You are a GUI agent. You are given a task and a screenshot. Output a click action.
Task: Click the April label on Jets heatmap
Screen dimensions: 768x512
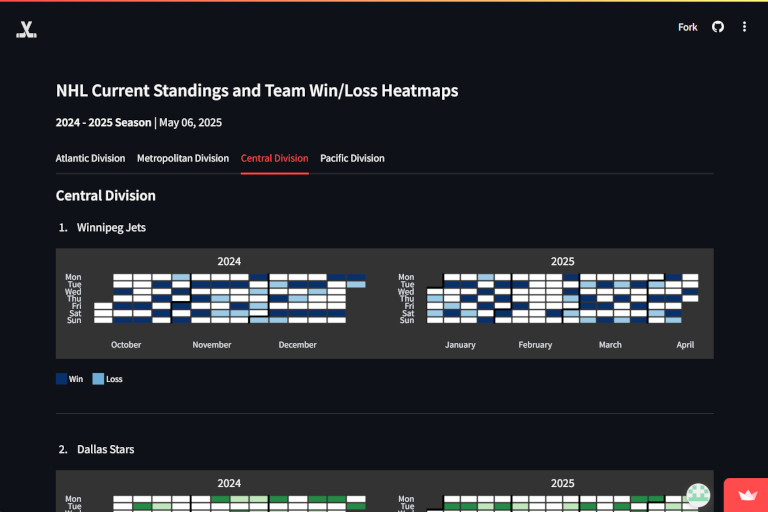point(685,344)
